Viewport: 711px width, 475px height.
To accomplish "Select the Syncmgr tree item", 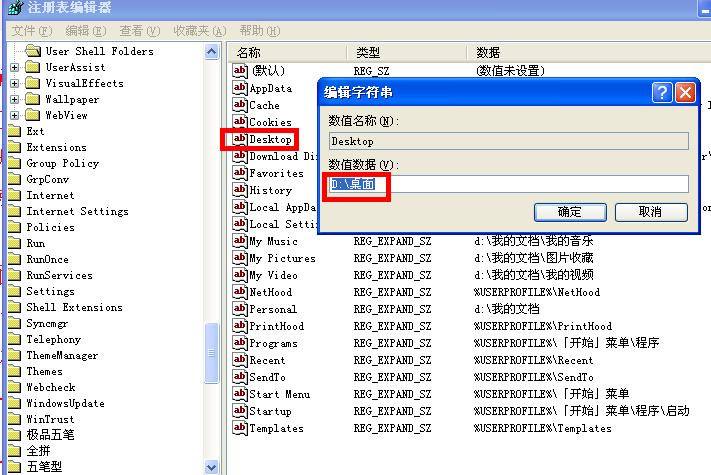I will click(47, 323).
